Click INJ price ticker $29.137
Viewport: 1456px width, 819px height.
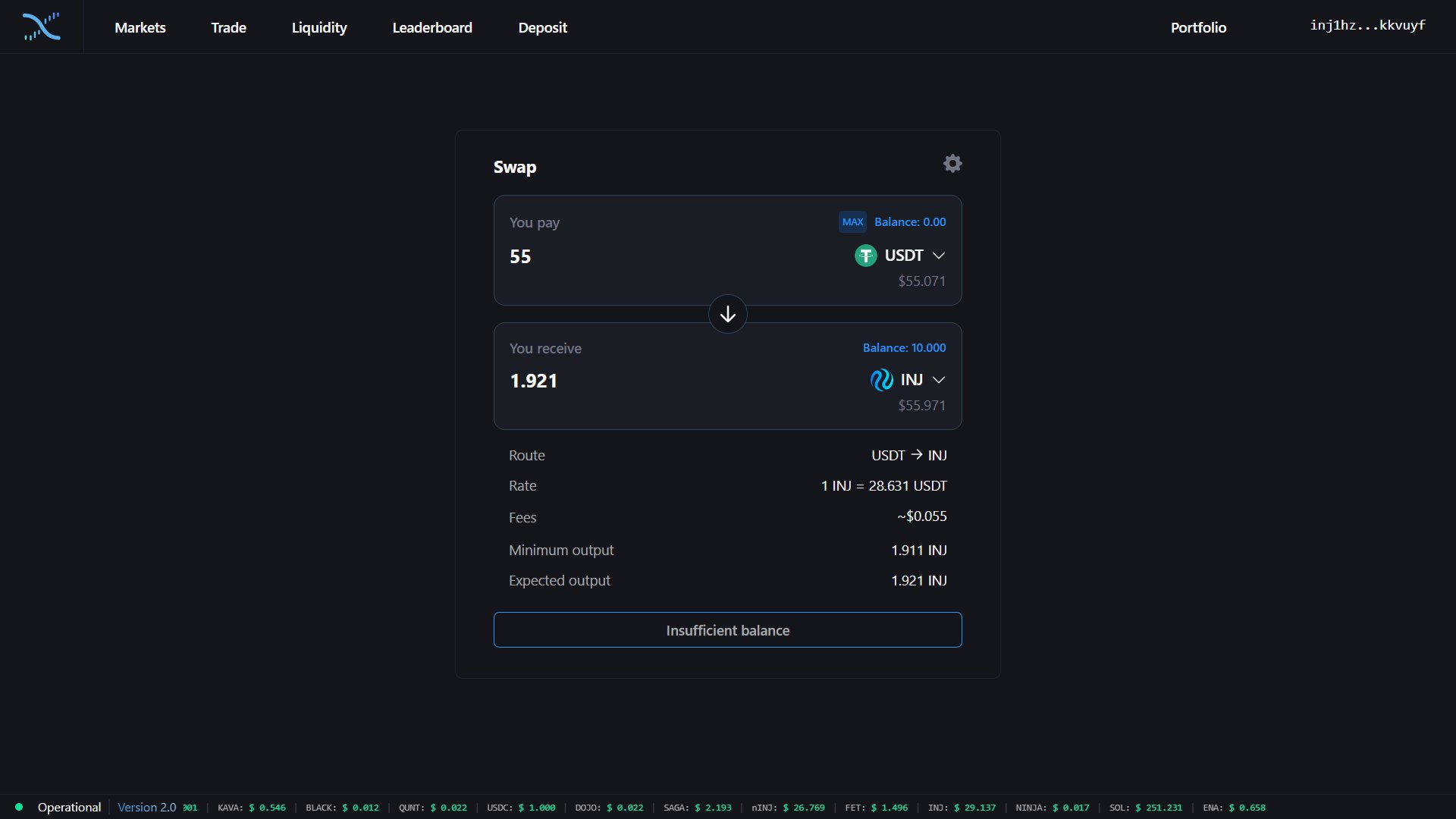(962, 808)
